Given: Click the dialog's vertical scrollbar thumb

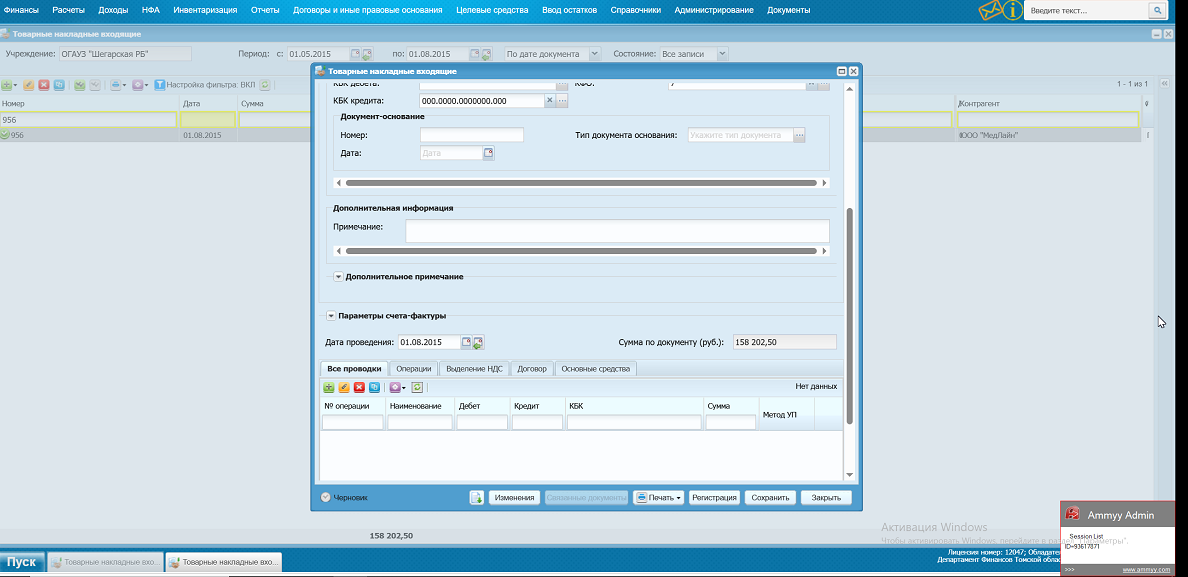Looking at the screenshot, I should click(849, 316).
